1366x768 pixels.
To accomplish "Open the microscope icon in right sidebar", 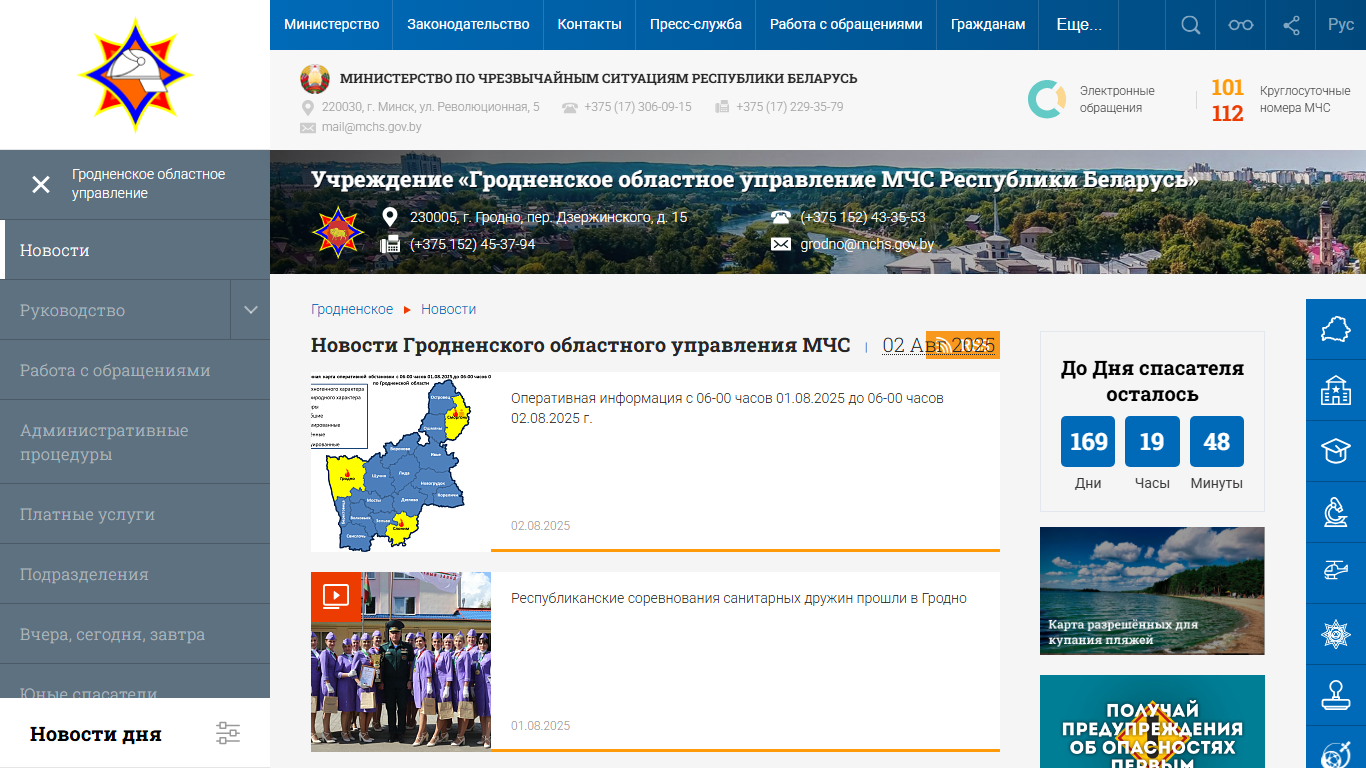I will pos(1336,510).
